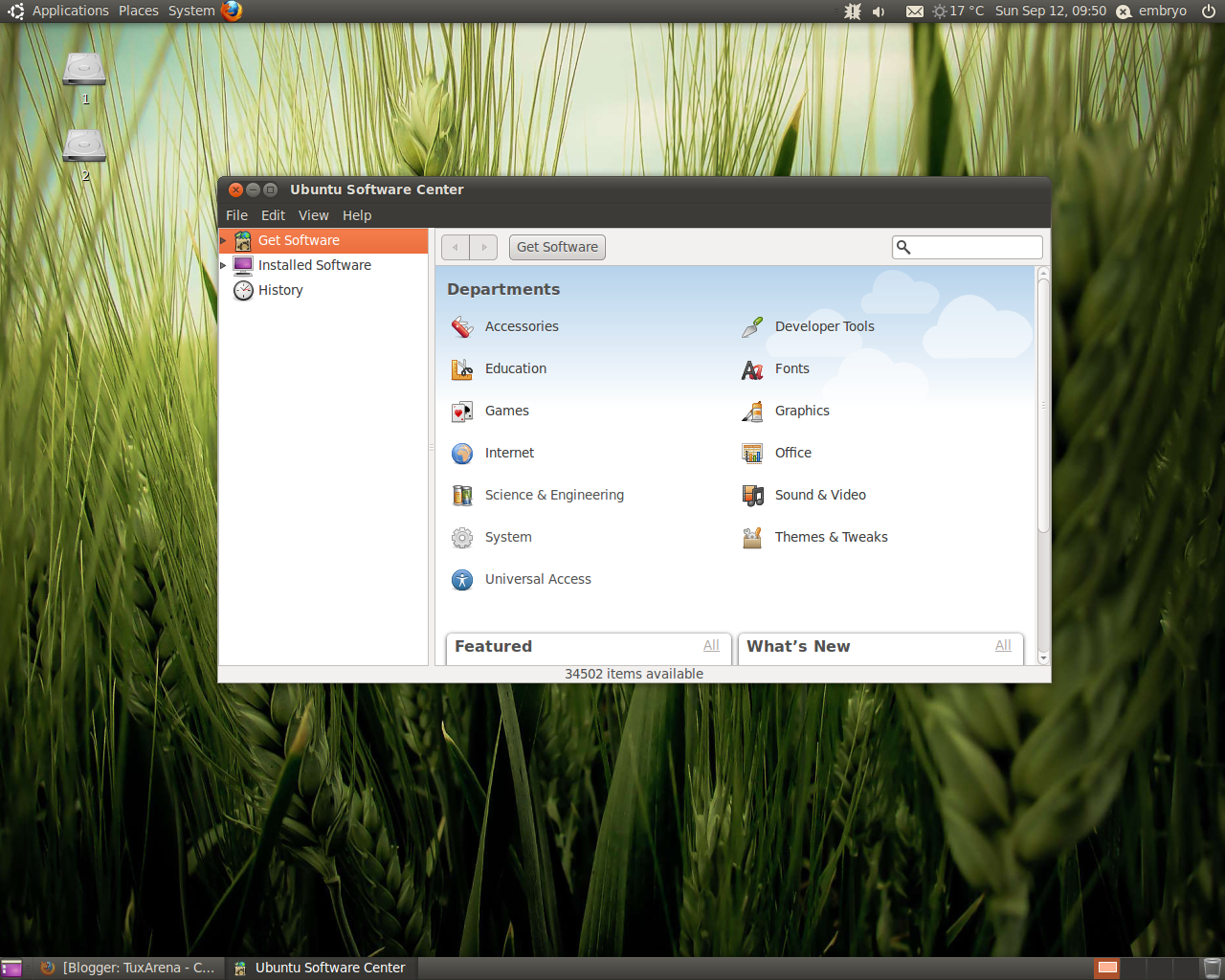Click the vertical scrollbar of departments pane
Screen dimensions: 1225x980
tap(1043, 405)
